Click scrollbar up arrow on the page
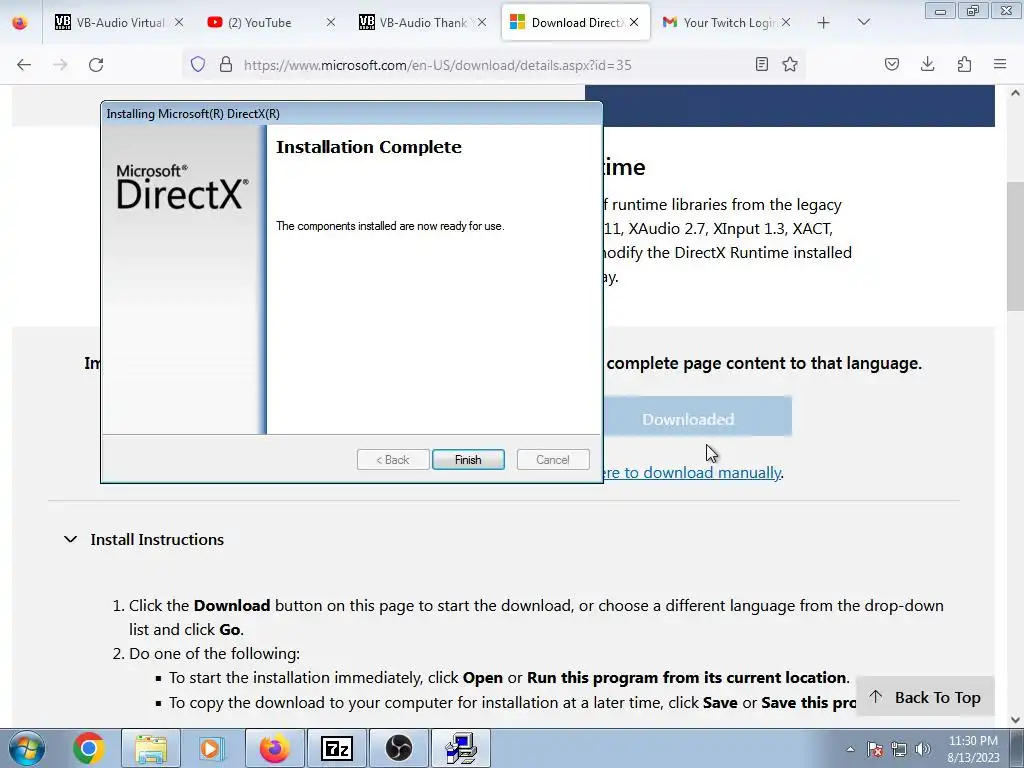Screen dimensions: 1024x768 coord(1015,93)
